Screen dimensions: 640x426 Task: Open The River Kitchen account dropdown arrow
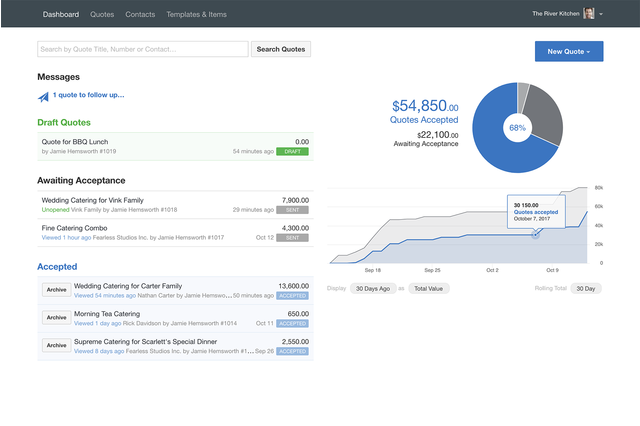click(x=602, y=14)
